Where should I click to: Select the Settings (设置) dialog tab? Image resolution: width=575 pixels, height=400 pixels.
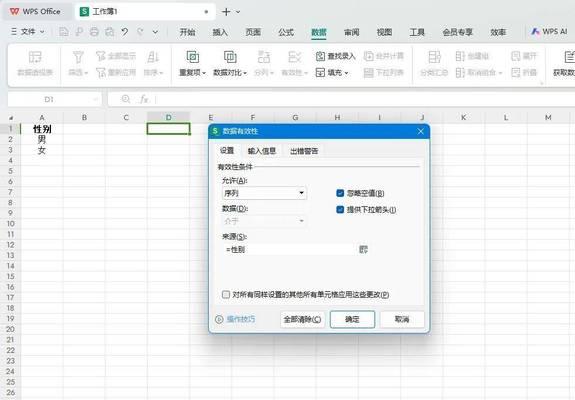click(227, 151)
